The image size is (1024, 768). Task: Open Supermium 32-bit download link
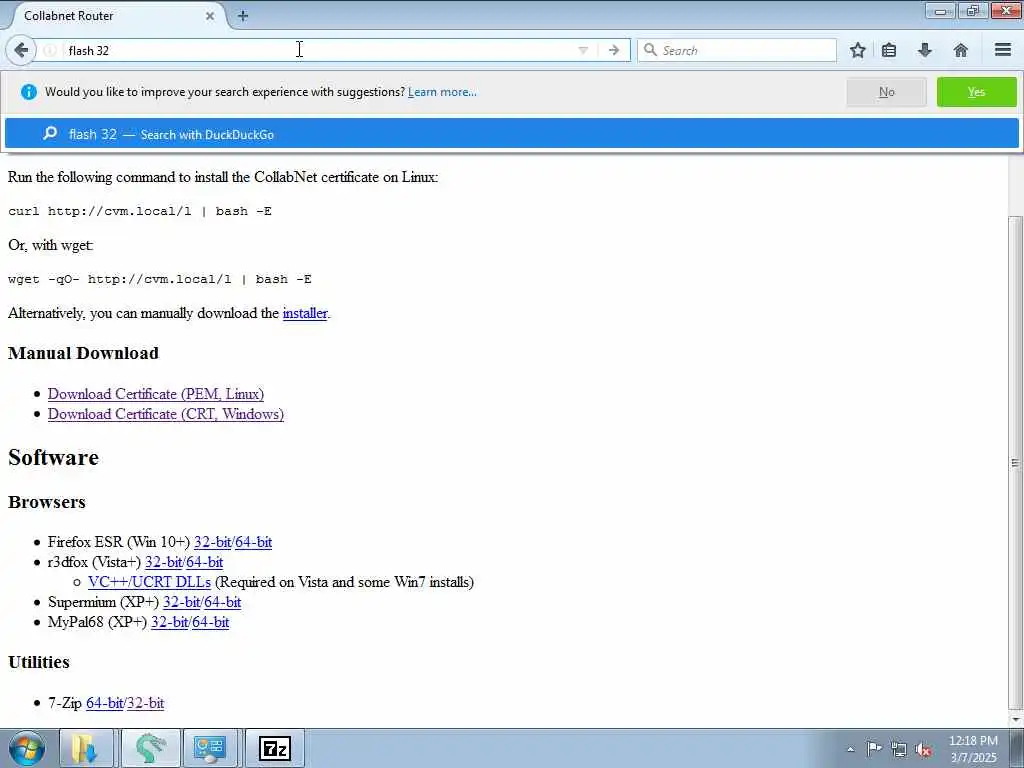(x=182, y=602)
